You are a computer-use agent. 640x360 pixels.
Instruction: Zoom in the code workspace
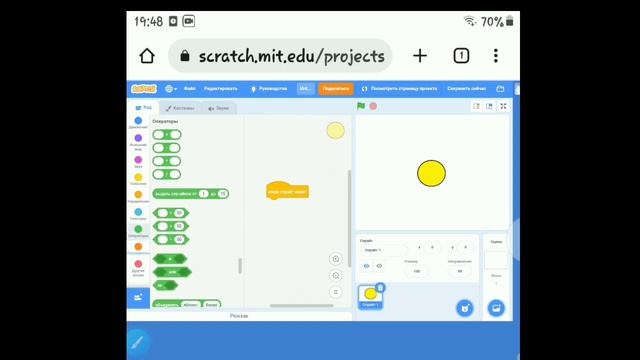336,259
